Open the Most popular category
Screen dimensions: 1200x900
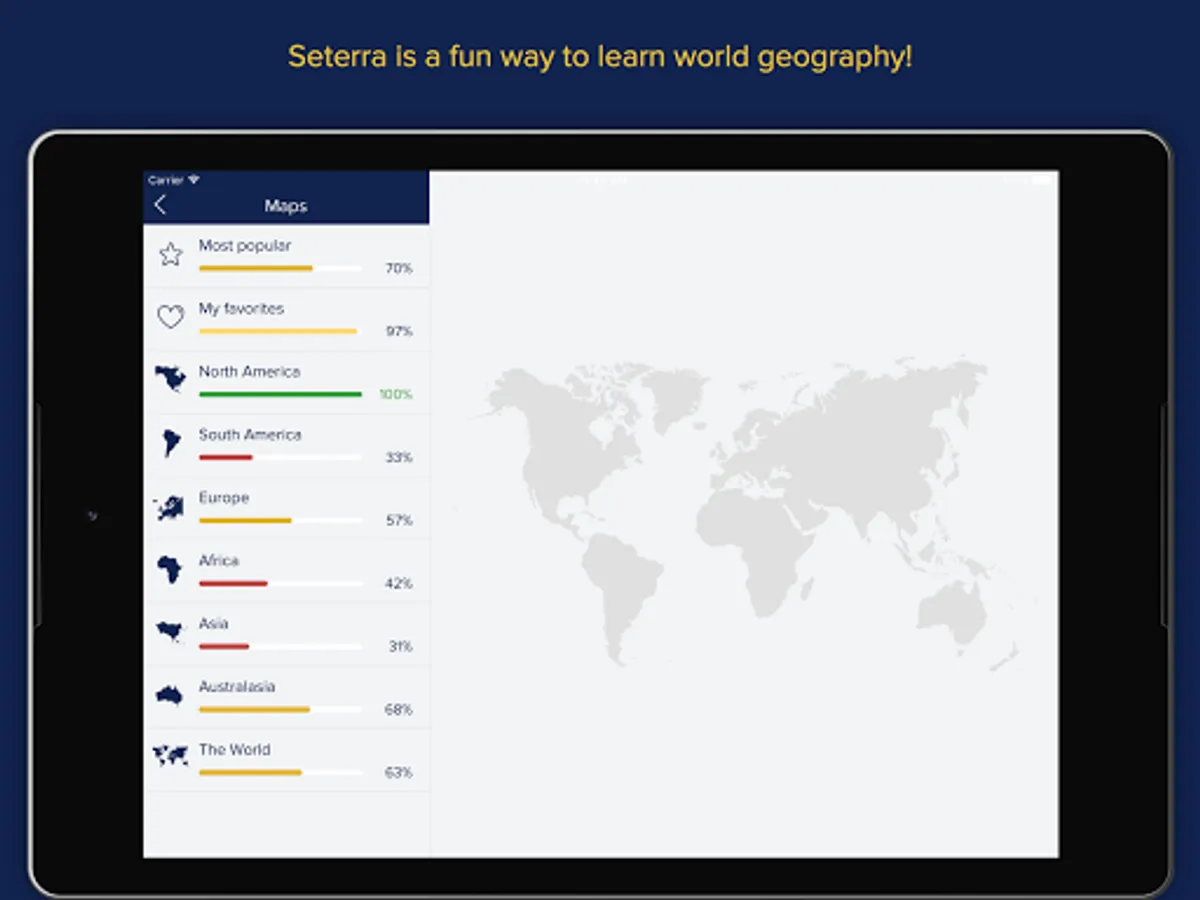286,256
